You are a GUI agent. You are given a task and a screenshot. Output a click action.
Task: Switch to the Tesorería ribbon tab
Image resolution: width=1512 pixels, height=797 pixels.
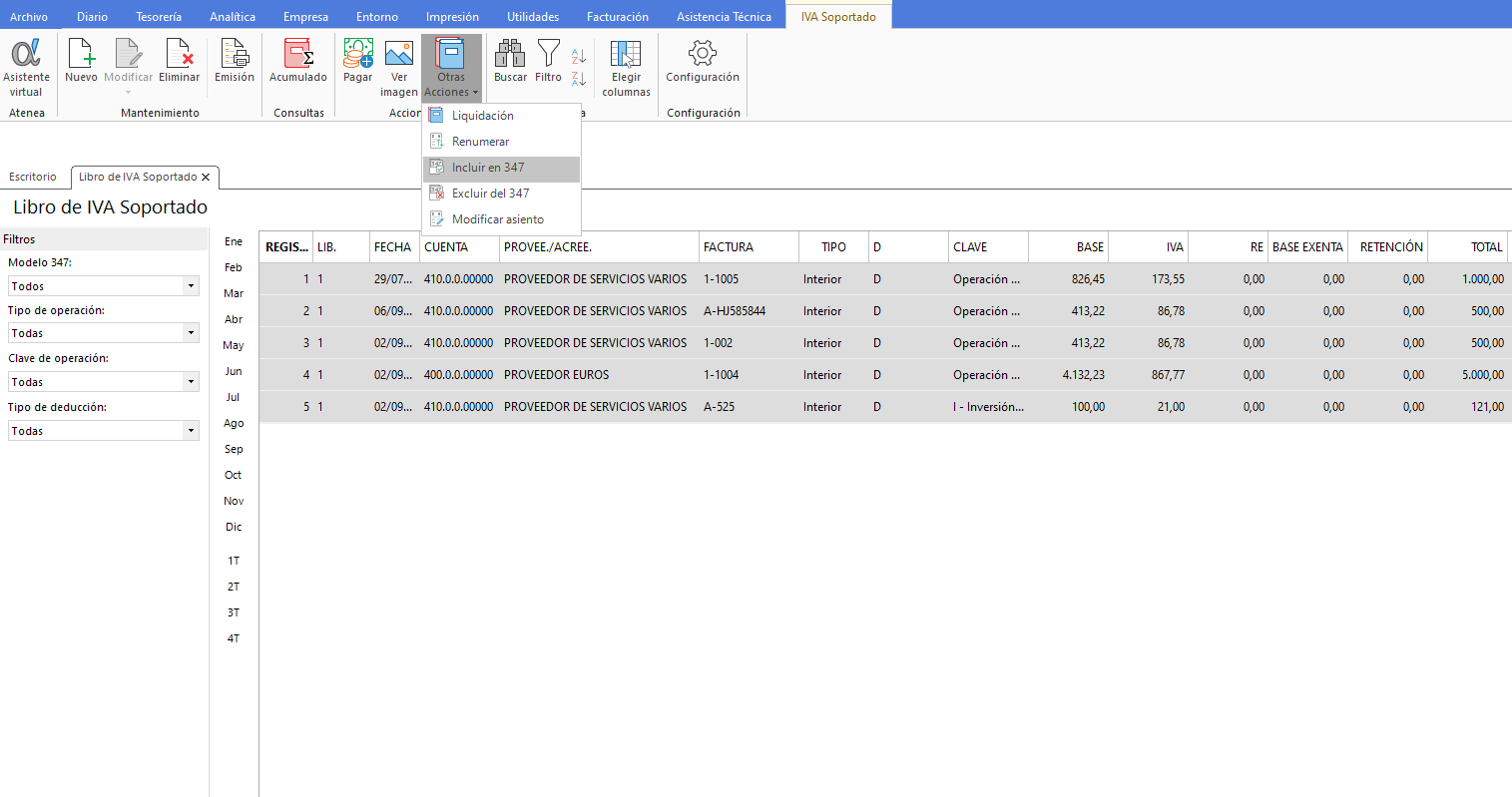pos(159,17)
